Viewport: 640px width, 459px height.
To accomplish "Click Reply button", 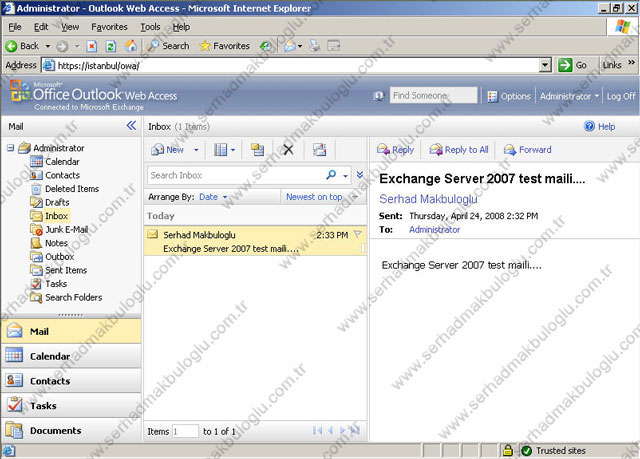I will (395, 150).
